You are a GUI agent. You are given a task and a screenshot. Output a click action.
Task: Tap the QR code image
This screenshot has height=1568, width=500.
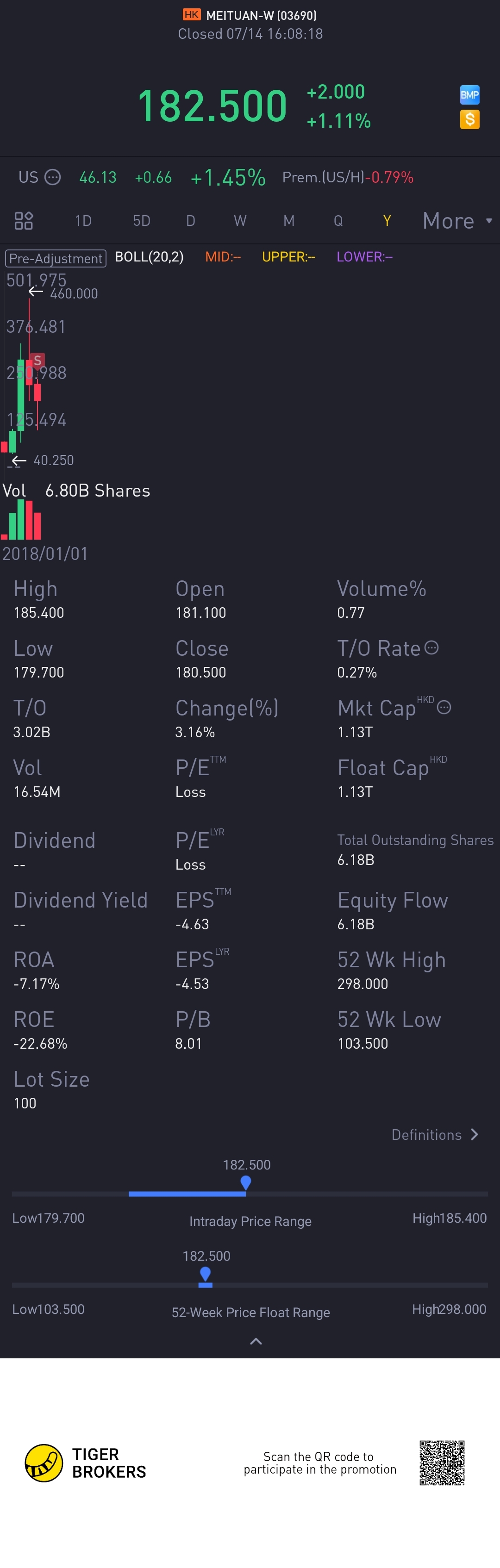click(x=442, y=1462)
